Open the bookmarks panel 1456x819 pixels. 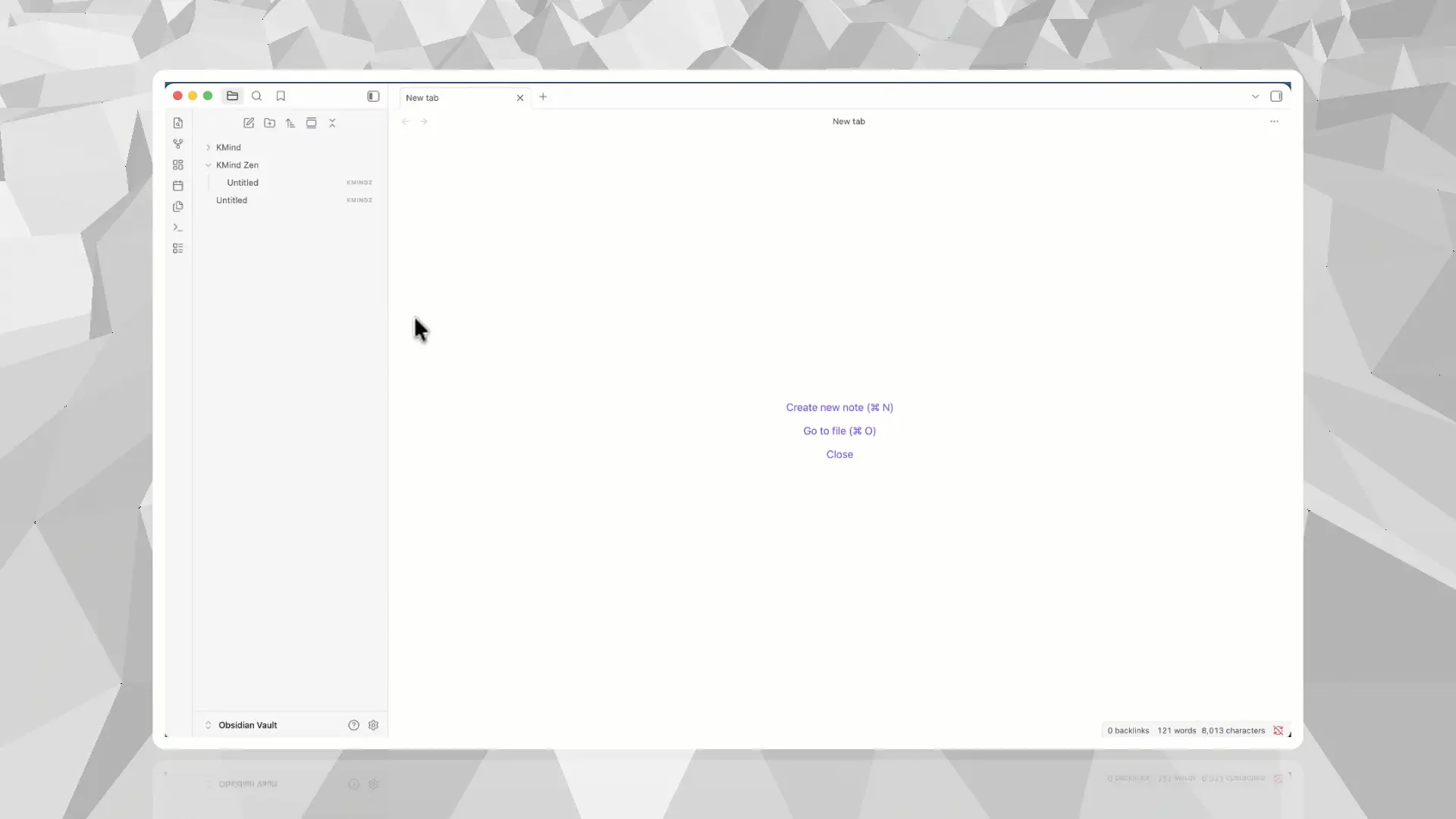point(281,96)
